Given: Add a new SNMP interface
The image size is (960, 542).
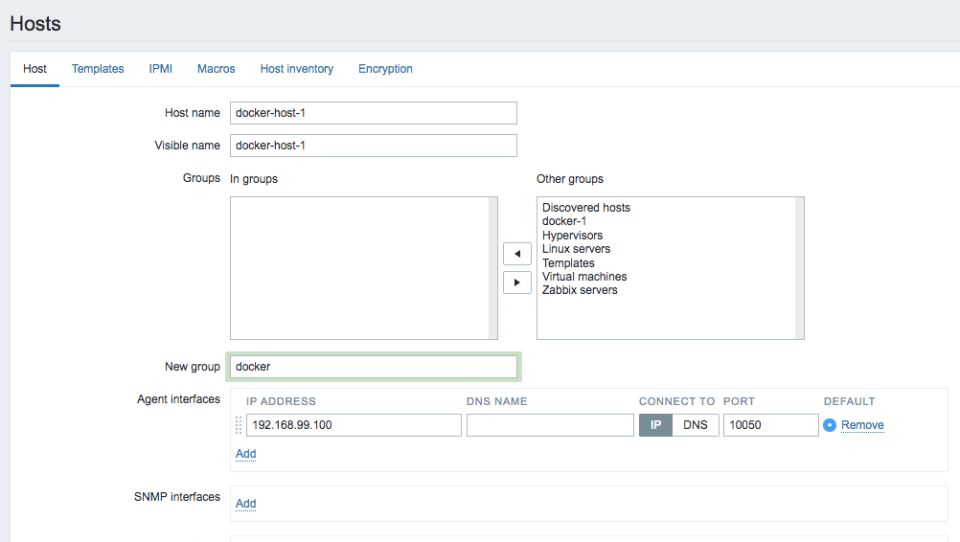Looking at the screenshot, I should [x=246, y=503].
